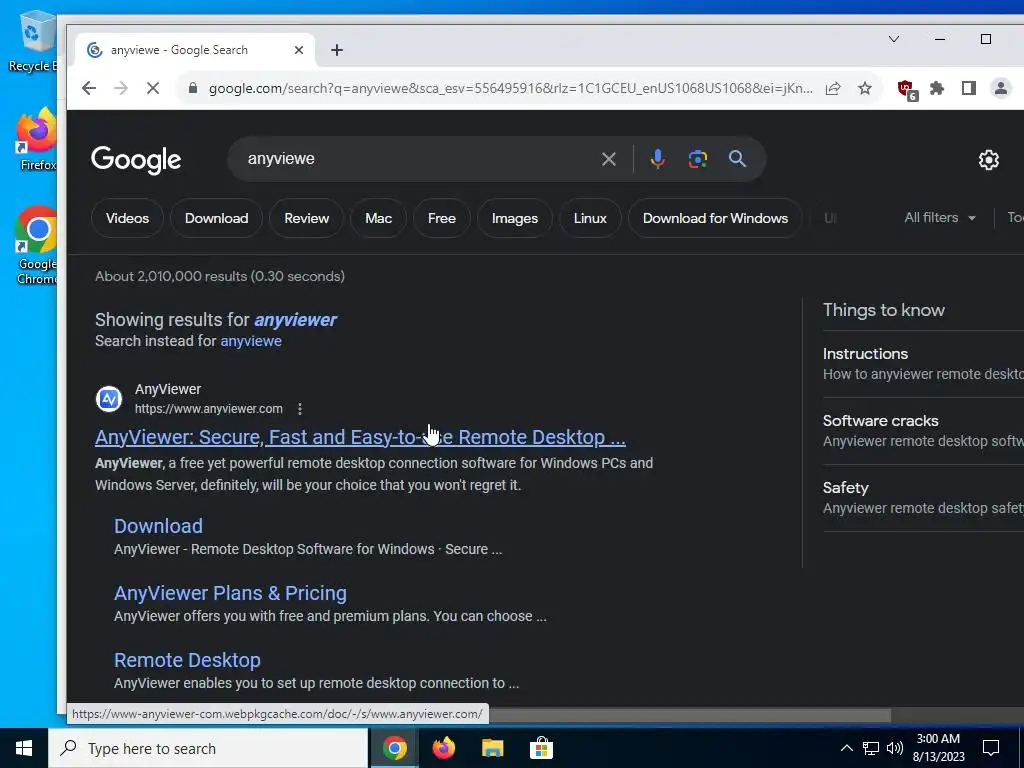The image size is (1024, 768).
Task: Go back to the previous page
Action: (89, 88)
